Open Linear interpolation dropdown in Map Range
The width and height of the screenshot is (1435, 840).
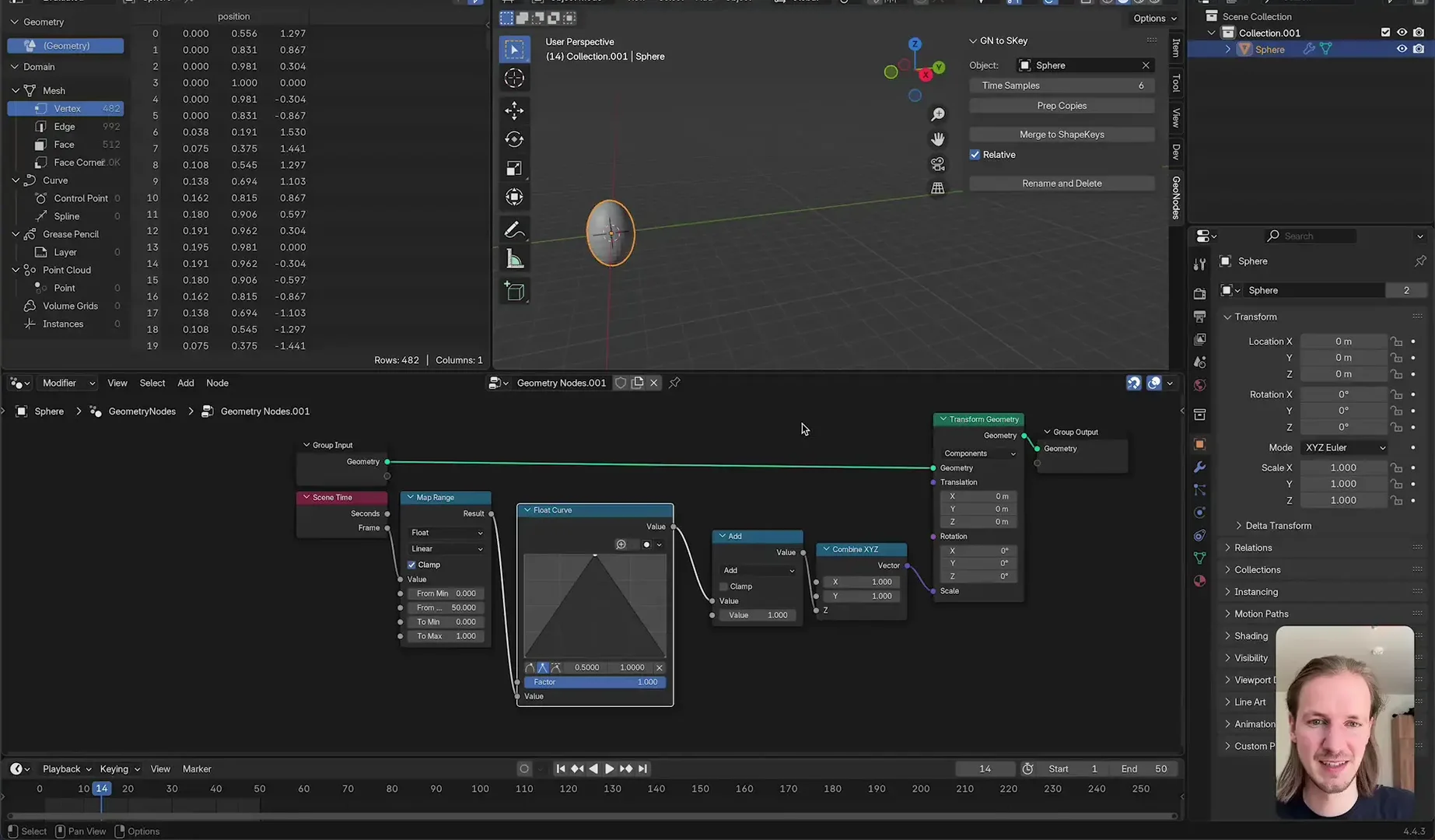coord(446,548)
